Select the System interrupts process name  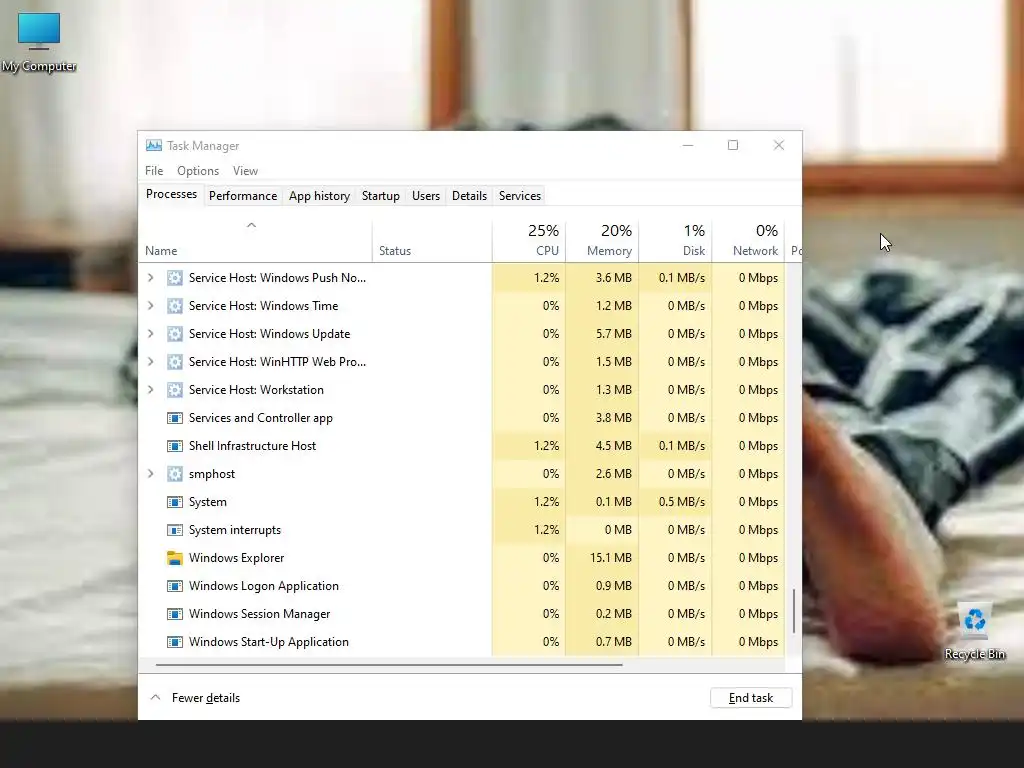(234, 530)
